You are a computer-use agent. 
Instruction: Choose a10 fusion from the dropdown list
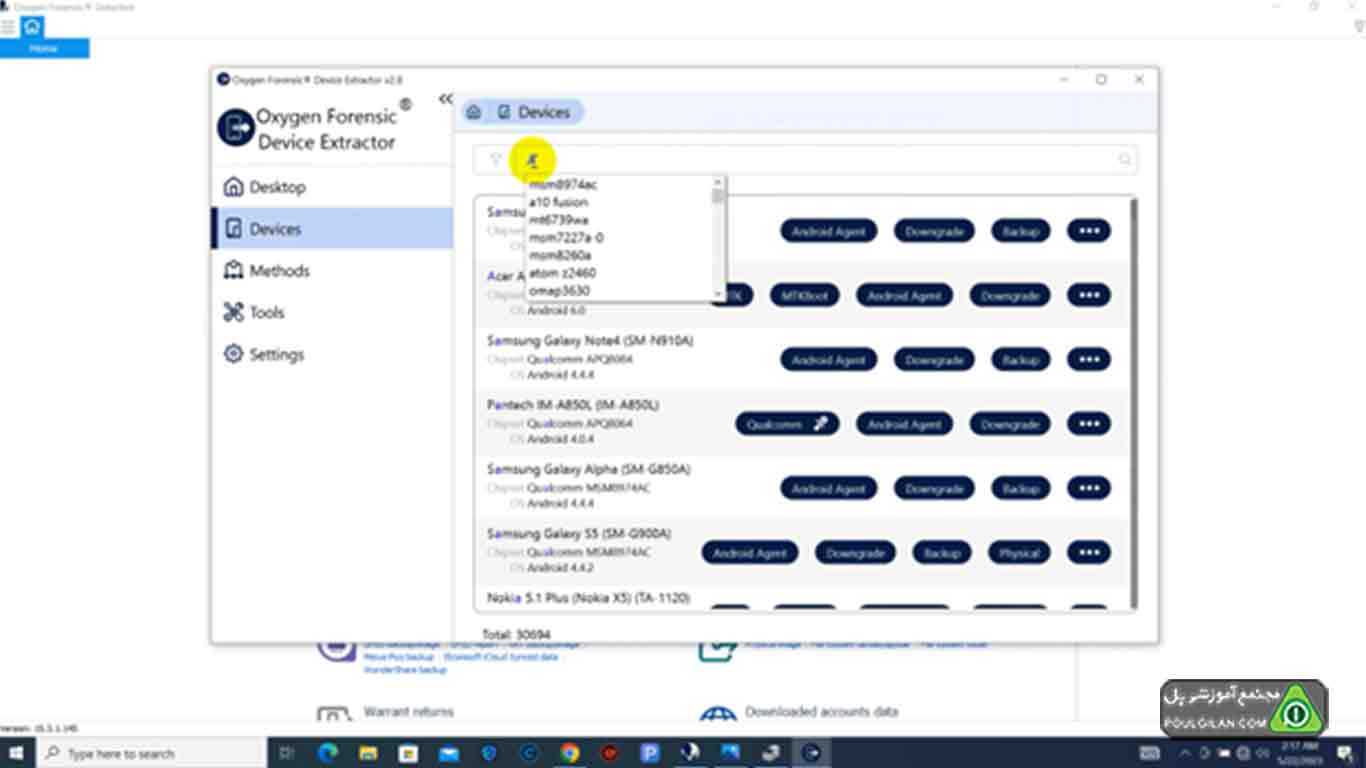pos(558,202)
